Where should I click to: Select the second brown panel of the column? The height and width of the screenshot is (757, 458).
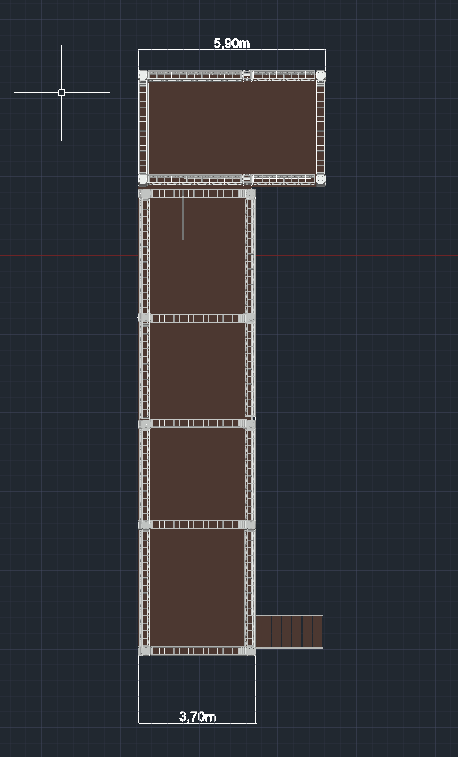197,371
